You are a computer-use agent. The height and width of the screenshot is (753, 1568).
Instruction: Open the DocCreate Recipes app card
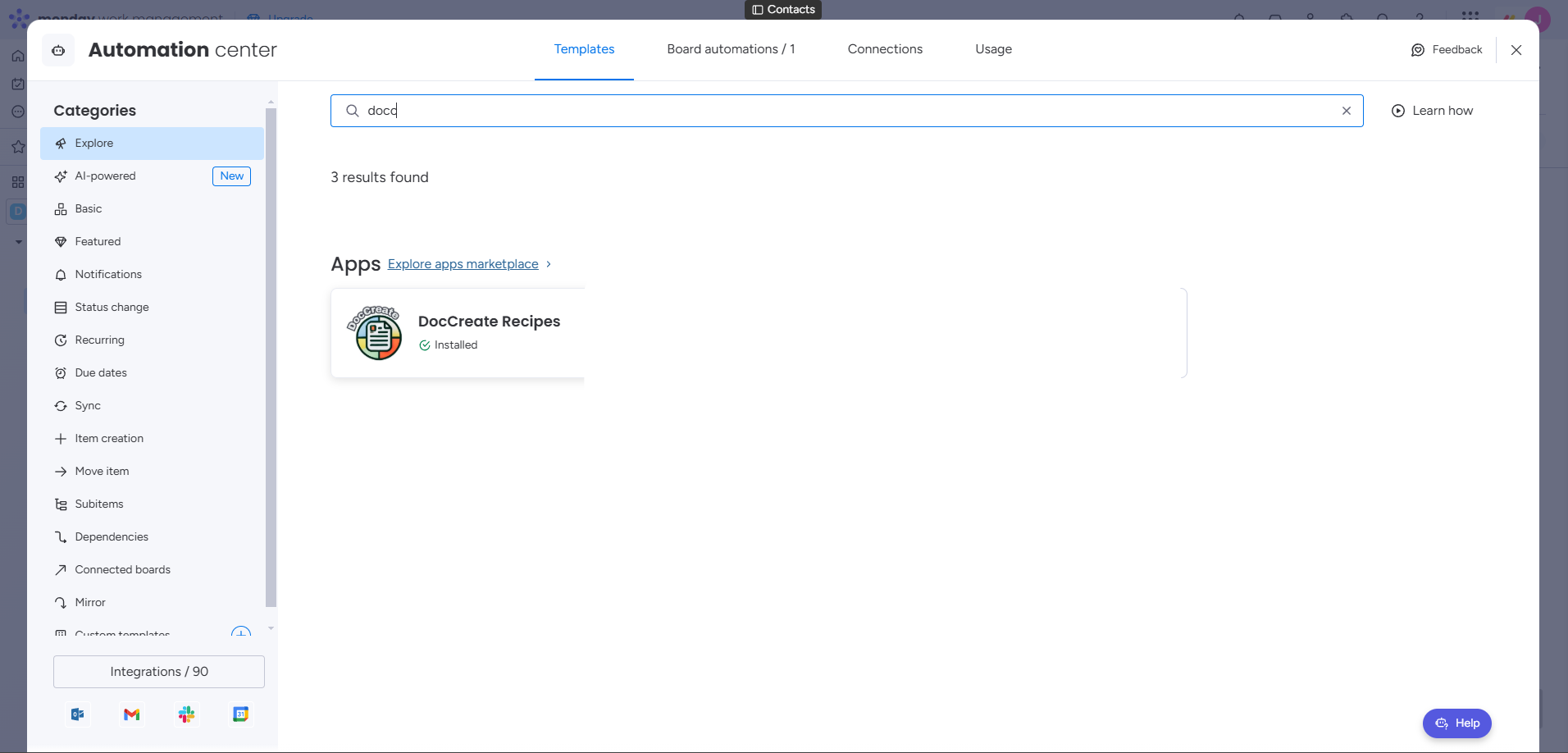click(458, 333)
